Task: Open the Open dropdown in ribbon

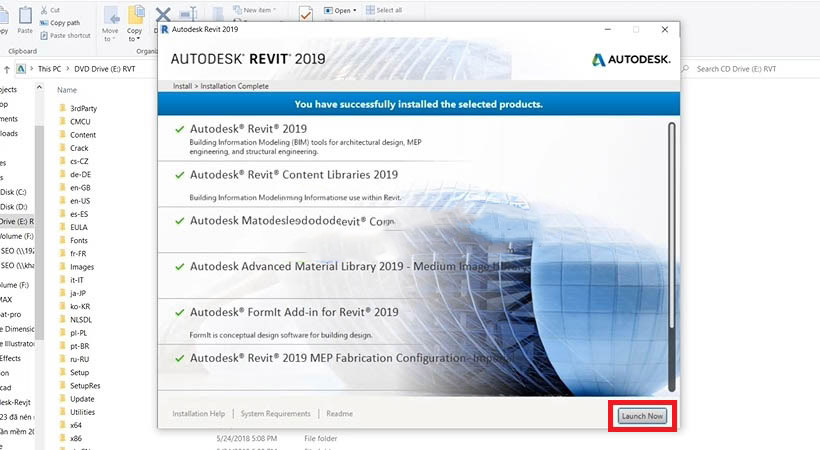Action: click(x=340, y=10)
